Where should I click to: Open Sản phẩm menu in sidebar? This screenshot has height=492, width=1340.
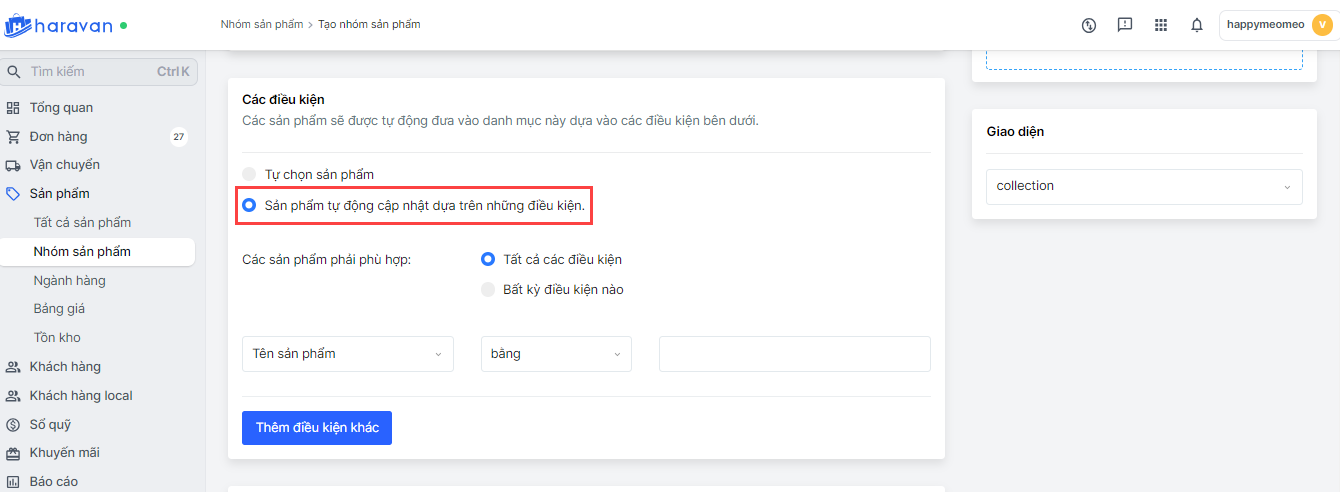60,194
